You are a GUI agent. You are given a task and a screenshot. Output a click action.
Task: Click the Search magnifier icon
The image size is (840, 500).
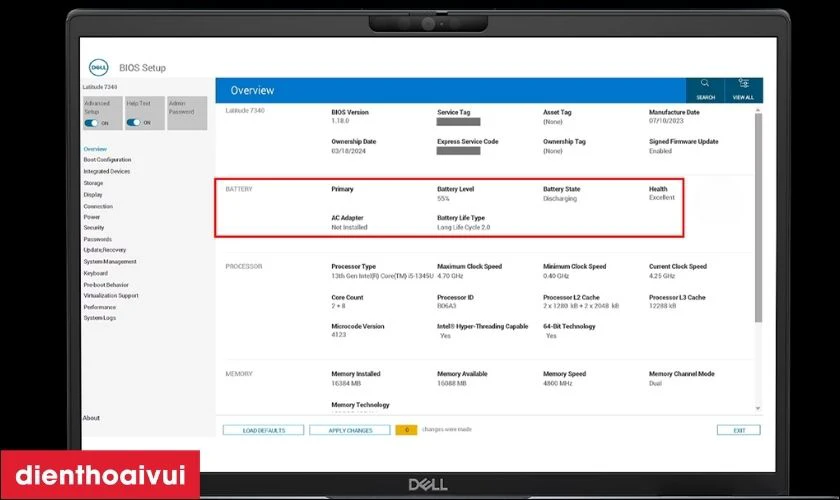705,88
